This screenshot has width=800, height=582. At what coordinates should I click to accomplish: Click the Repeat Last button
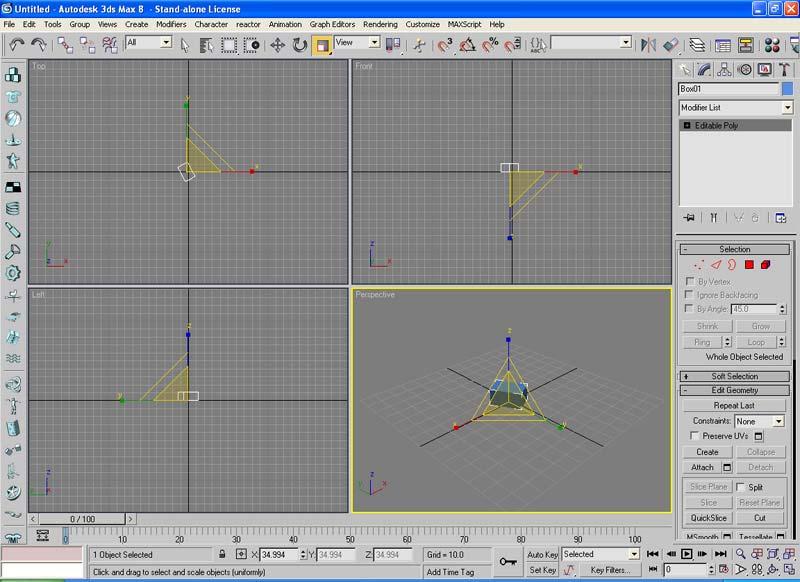click(x=734, y=406)
